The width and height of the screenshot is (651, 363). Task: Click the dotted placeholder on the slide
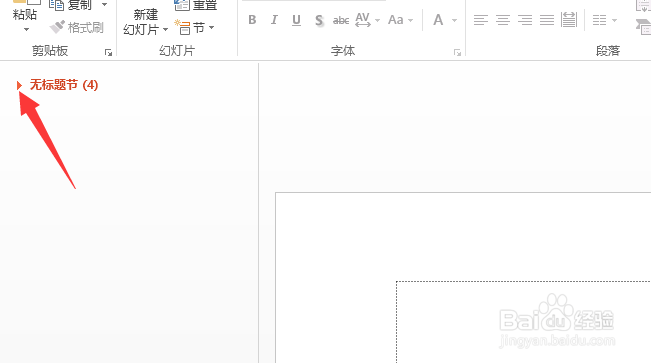(524, 322)
